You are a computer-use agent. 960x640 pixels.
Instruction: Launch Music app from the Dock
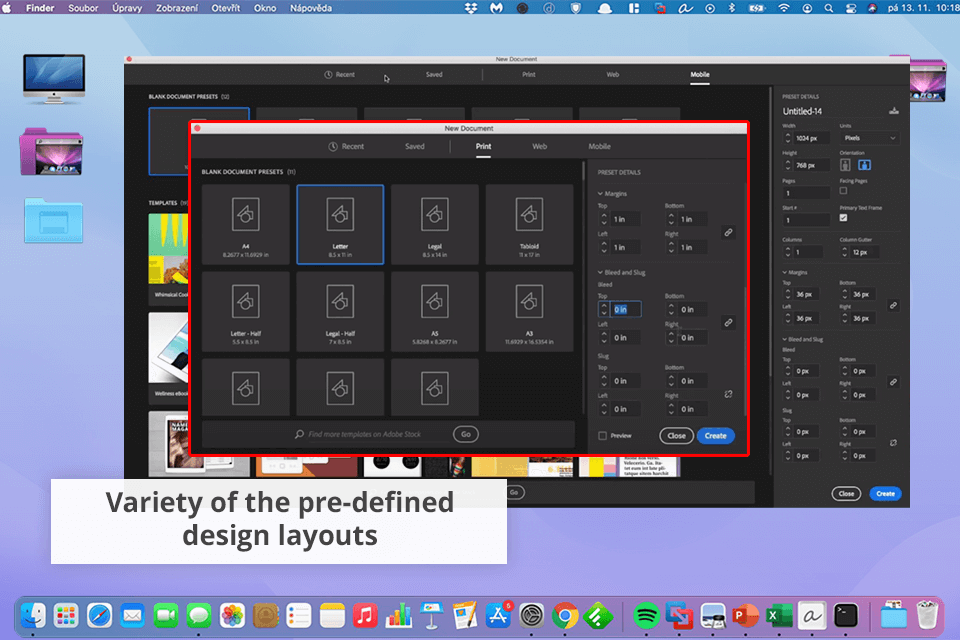pyautogui.click(x=365, y=616)
